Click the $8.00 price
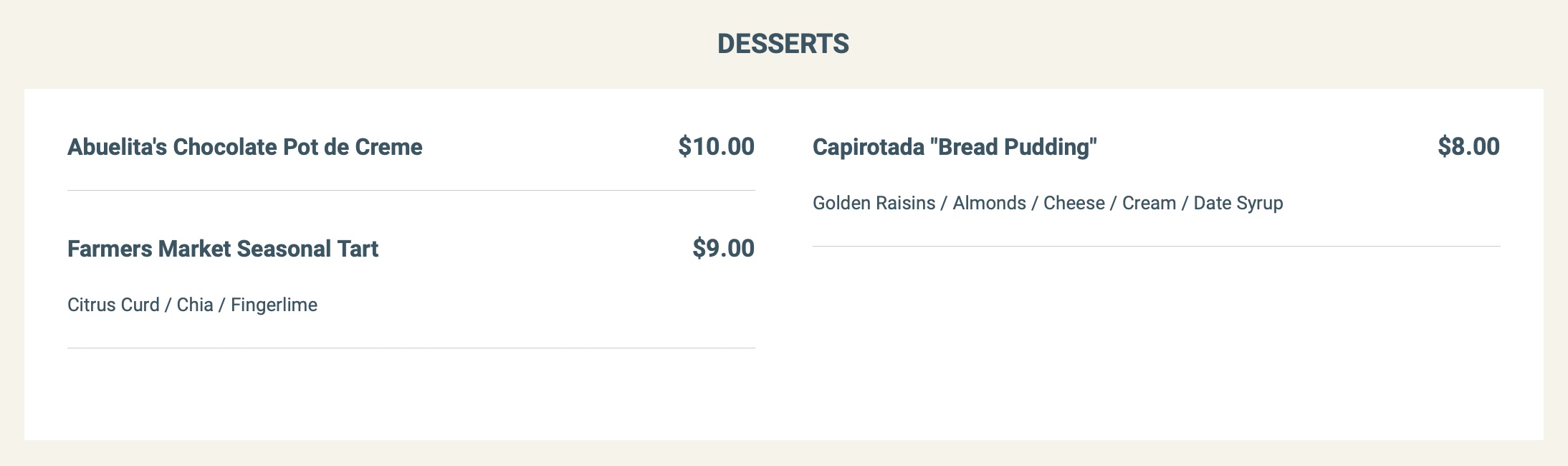Viewport: 1568px width, 466px height. [x=1468, y=146]
